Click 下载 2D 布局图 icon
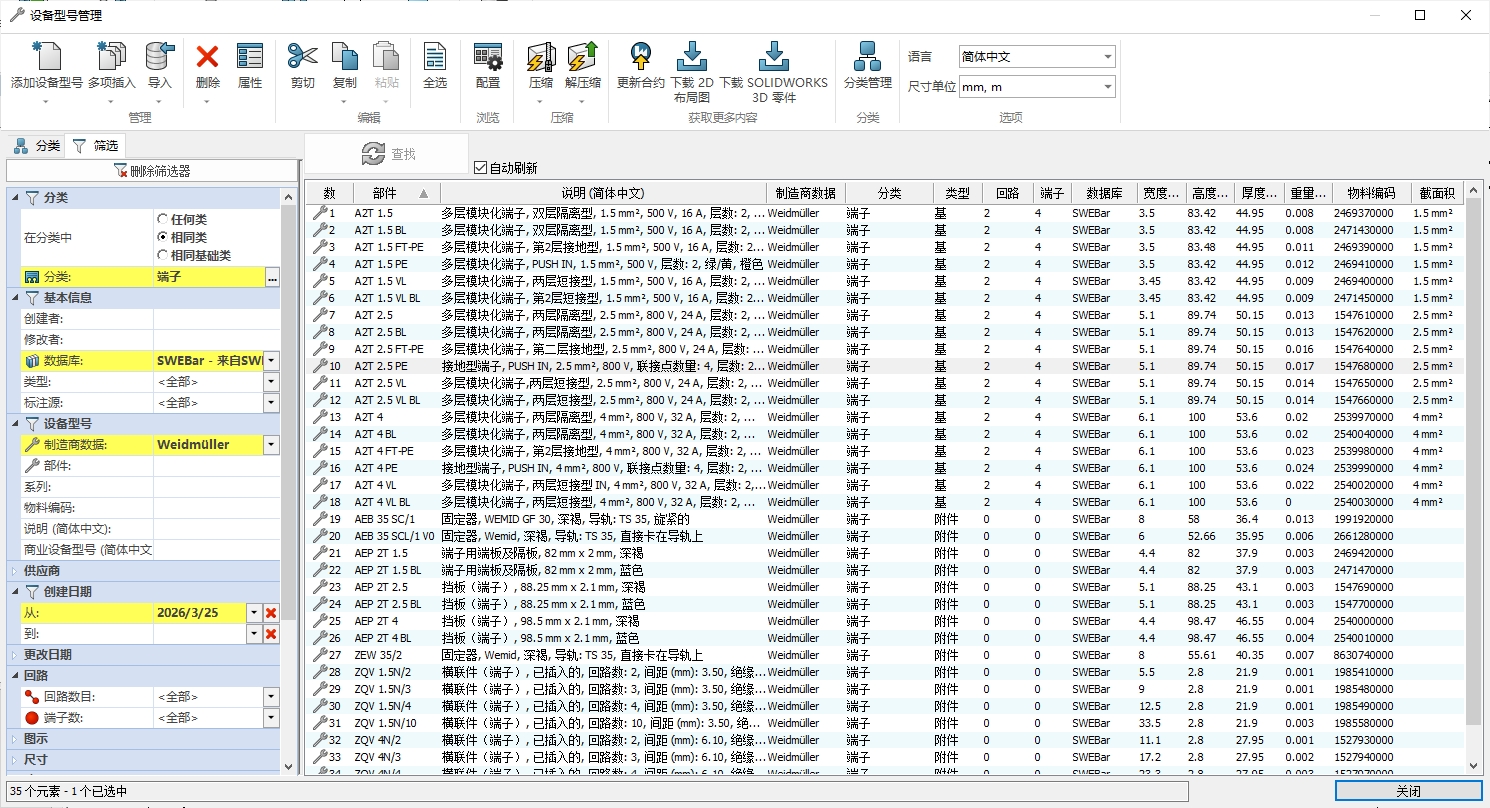The image size is (1490, 808). [x=692, y=58]
